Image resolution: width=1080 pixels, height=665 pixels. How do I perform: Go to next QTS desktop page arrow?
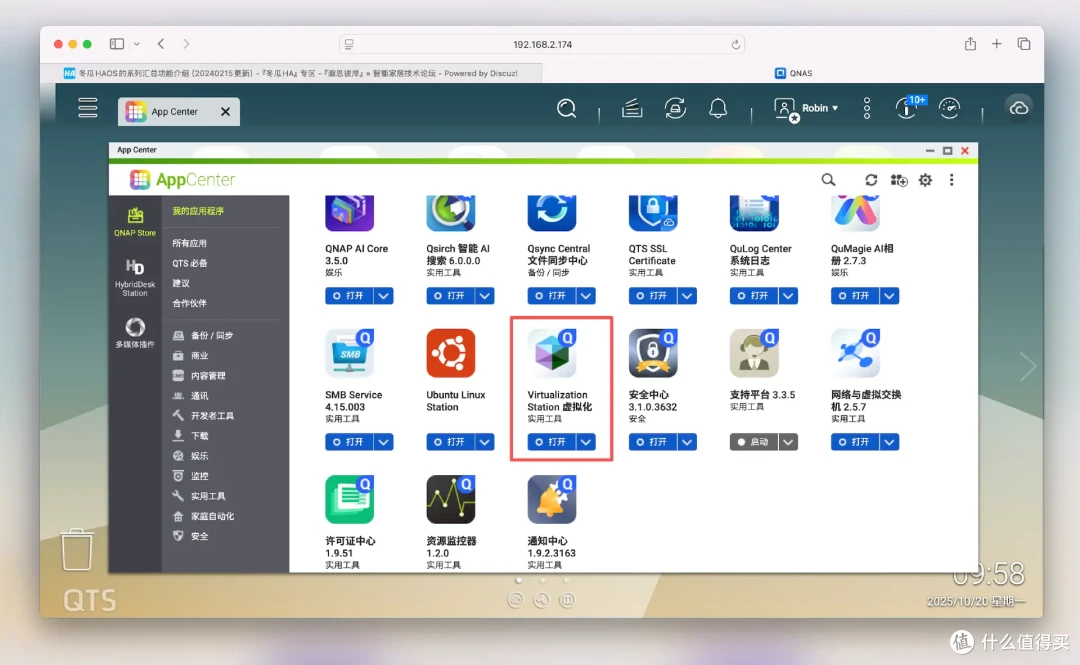tap(1028, 367)
